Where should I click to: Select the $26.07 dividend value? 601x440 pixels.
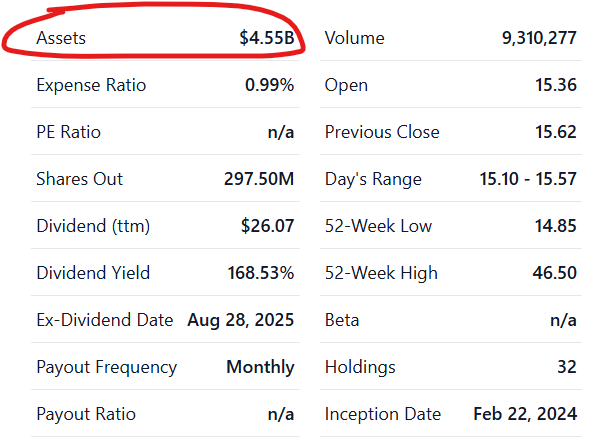(267, 226)
